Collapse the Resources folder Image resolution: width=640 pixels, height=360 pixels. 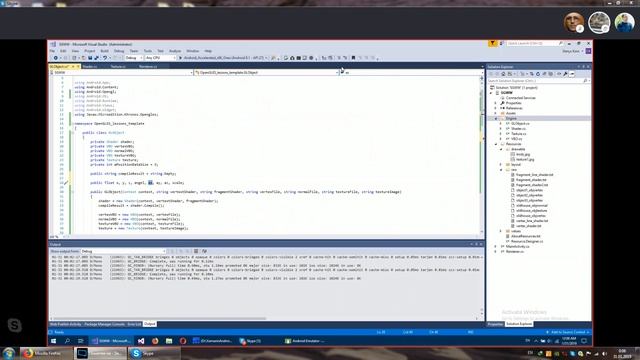[x=496, y=144]
